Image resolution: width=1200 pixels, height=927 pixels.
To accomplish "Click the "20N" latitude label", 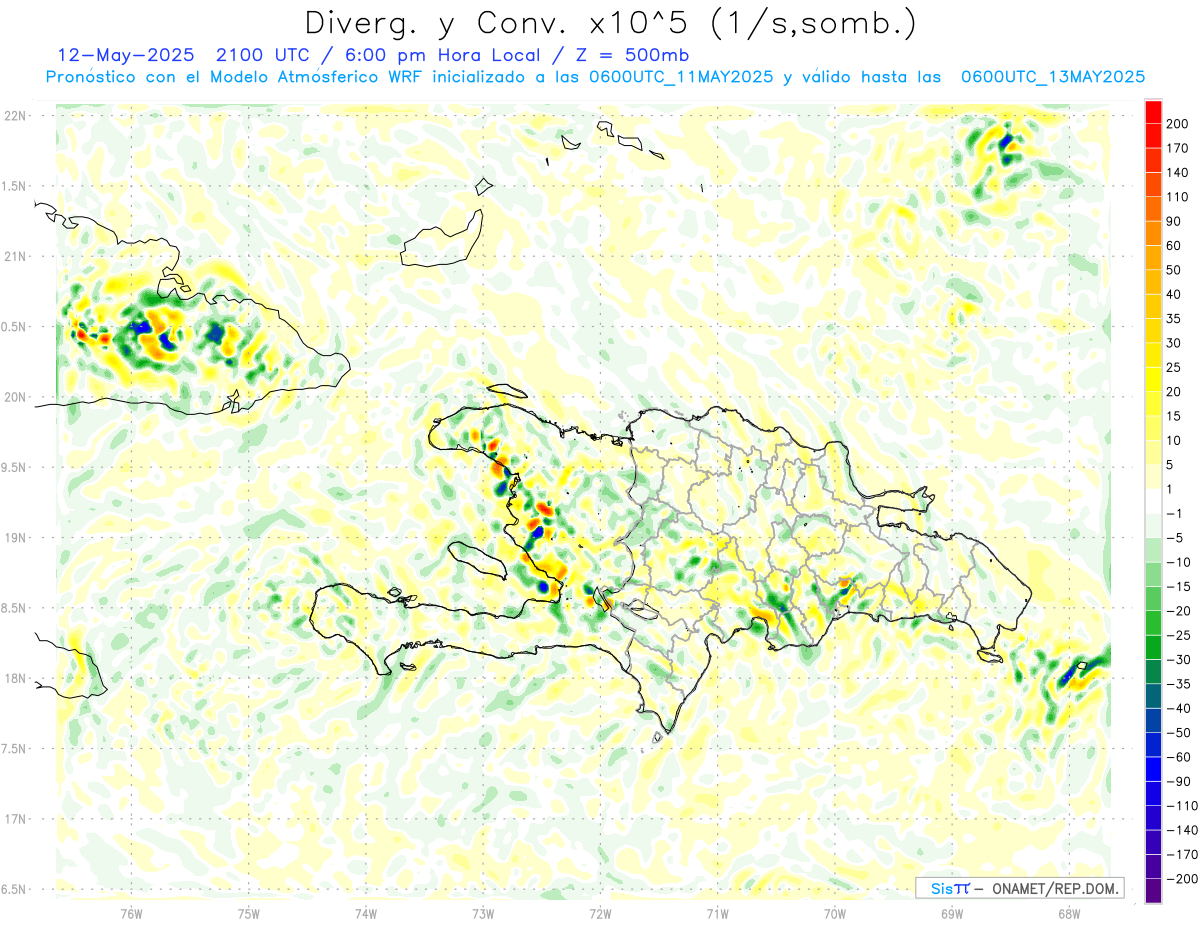I will tap(16, 397).
